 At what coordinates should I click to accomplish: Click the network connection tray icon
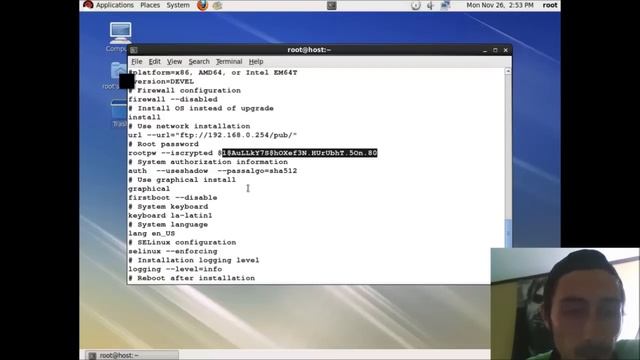[x=445, y=5]
